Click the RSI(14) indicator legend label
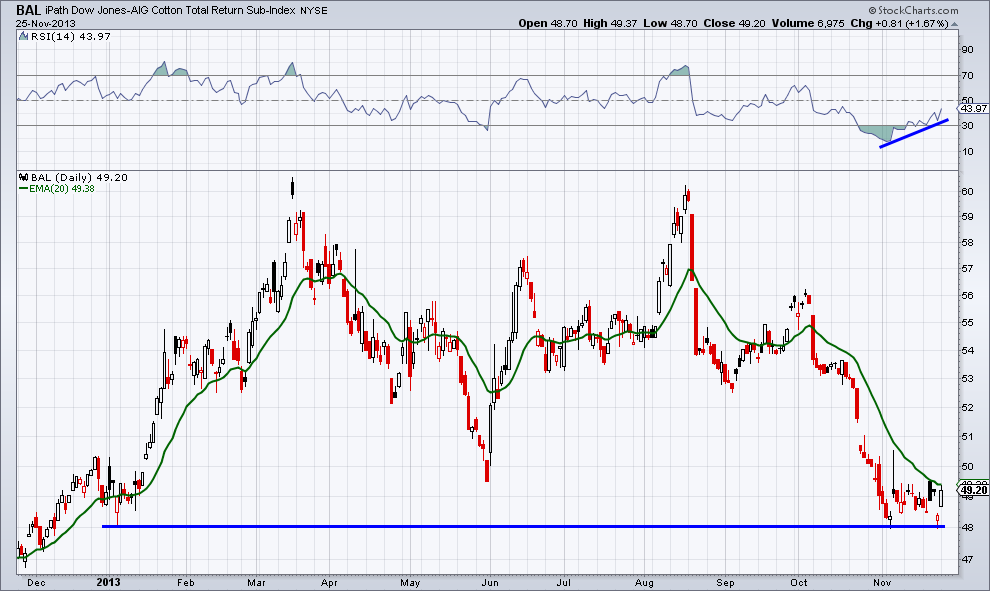990x591 pixels. pyautogui.click(x=42, y=37)
